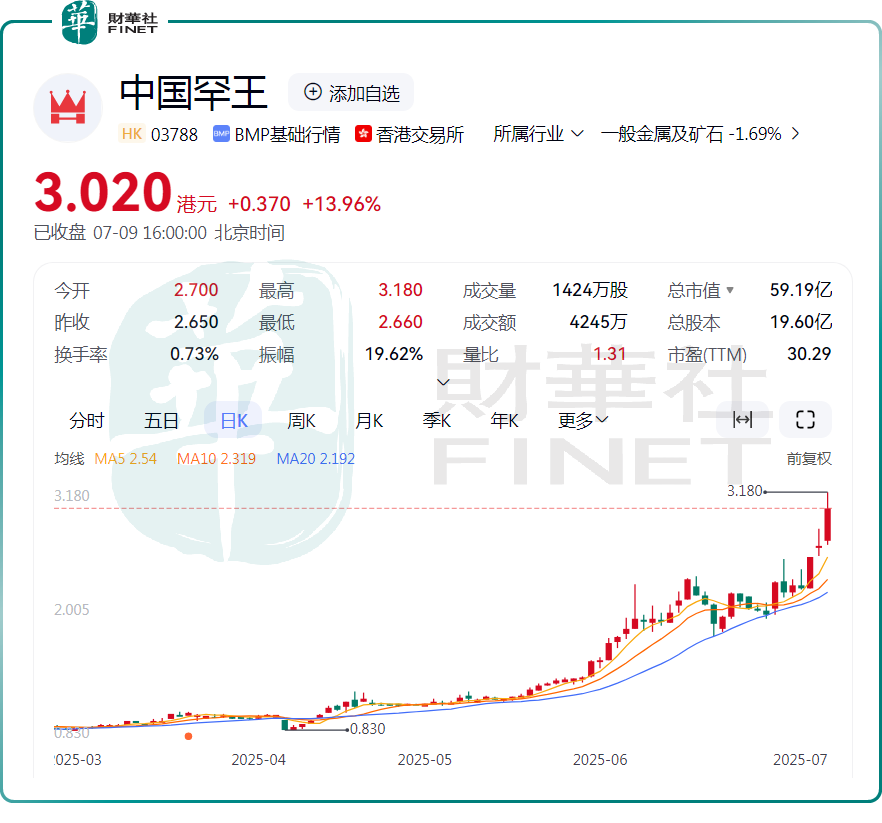Click the 成交额 value 4245万
This screenshot has width=882, height=823.
click(x=598, y=322)
